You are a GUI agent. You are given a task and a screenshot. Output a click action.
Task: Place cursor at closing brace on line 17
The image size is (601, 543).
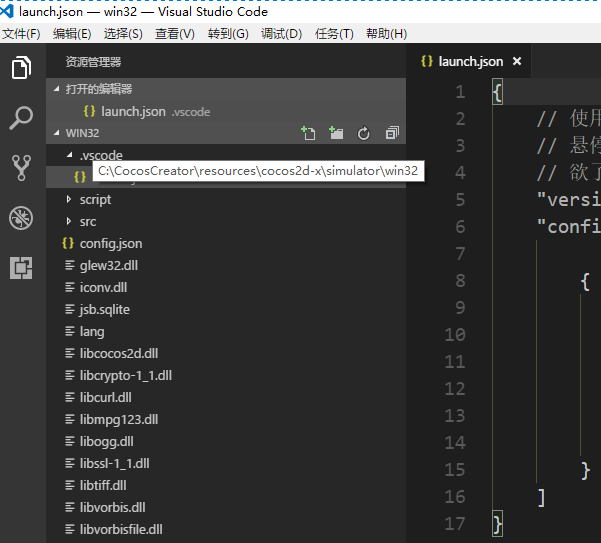[498, 524]
